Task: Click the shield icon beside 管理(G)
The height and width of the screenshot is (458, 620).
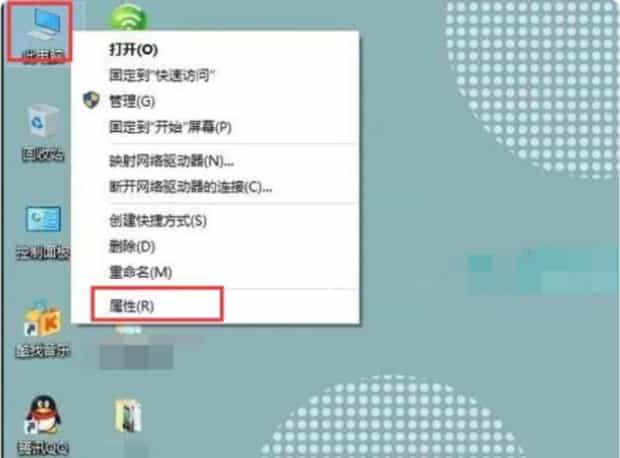Action: [x=91, y=100]
